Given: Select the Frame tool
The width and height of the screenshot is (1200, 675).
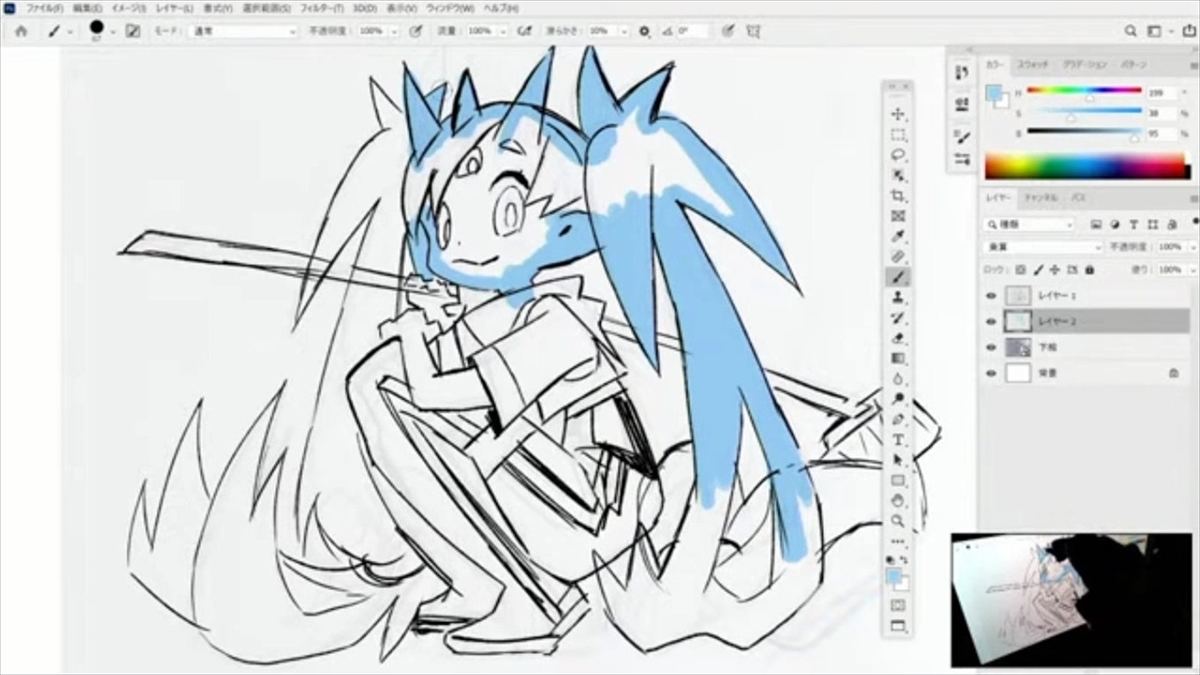Looking at the screenshot, I should tap(897, 216).
